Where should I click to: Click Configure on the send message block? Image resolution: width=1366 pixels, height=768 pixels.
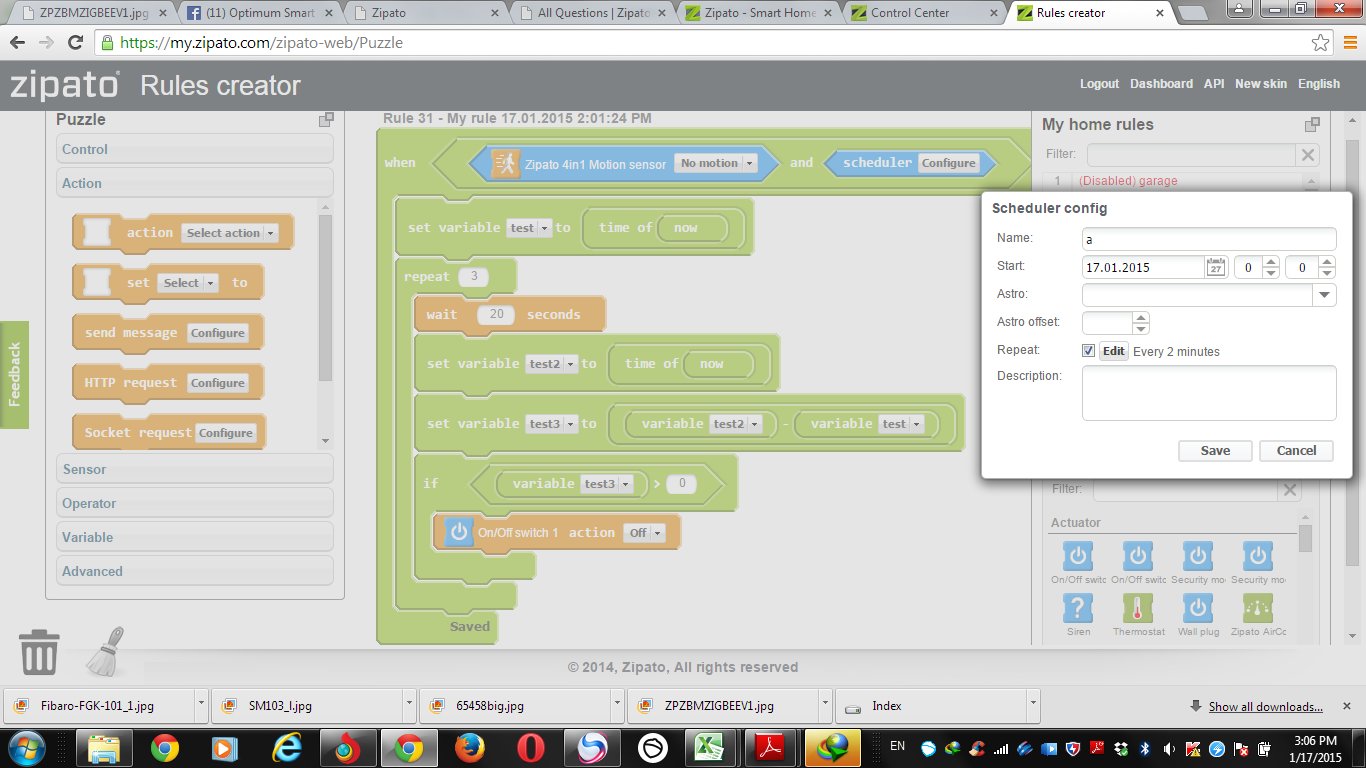pyautogui.click(x=218, y=333)
